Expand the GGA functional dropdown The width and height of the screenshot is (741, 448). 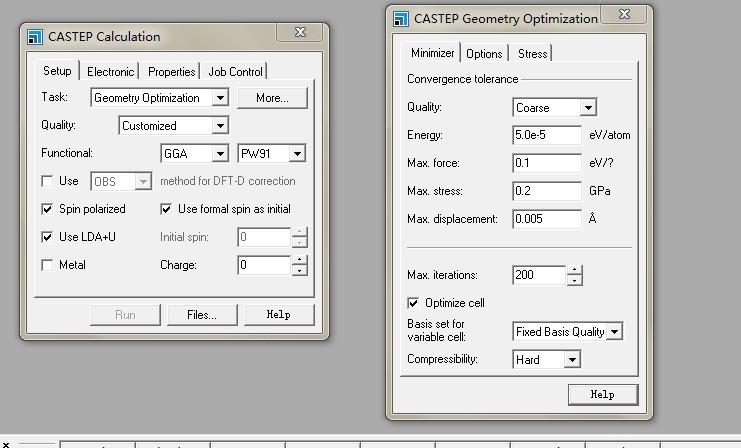220,154
